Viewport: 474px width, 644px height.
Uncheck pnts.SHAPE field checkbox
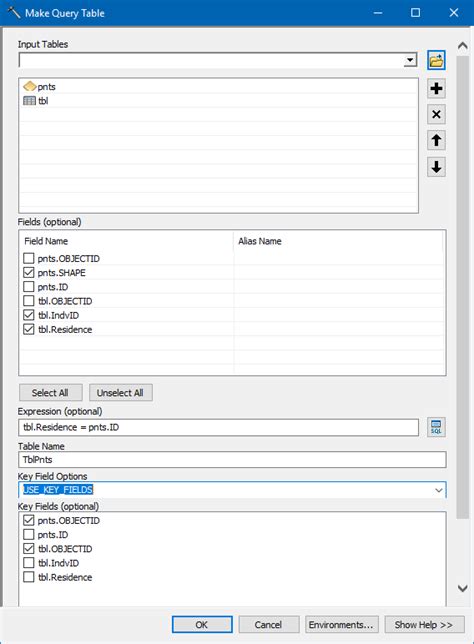[x=29, y=273]
